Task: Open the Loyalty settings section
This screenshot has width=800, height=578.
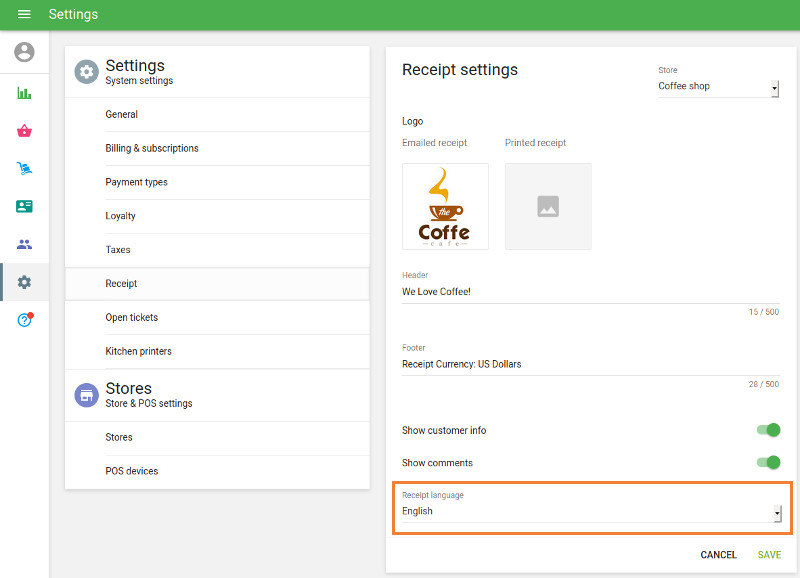Action: click(120, 216)
